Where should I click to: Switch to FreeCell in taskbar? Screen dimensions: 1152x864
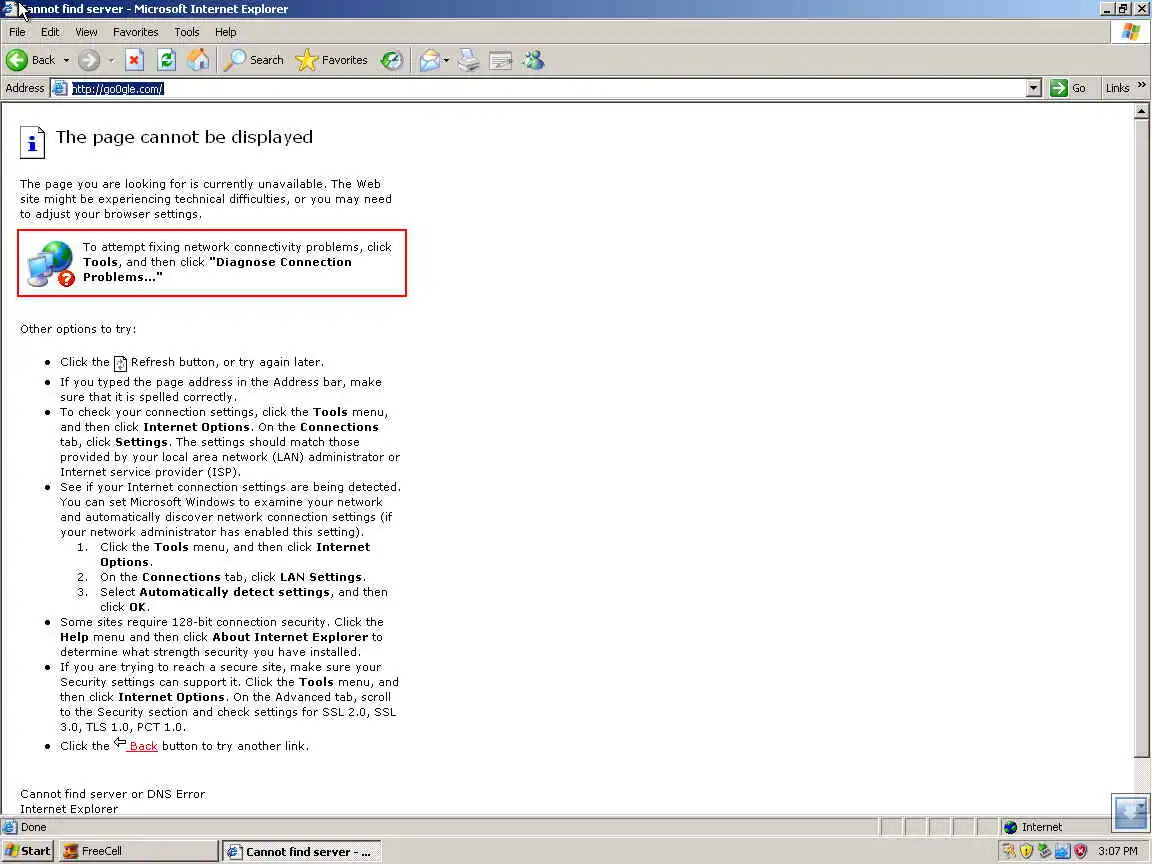(x=138, y=852)
